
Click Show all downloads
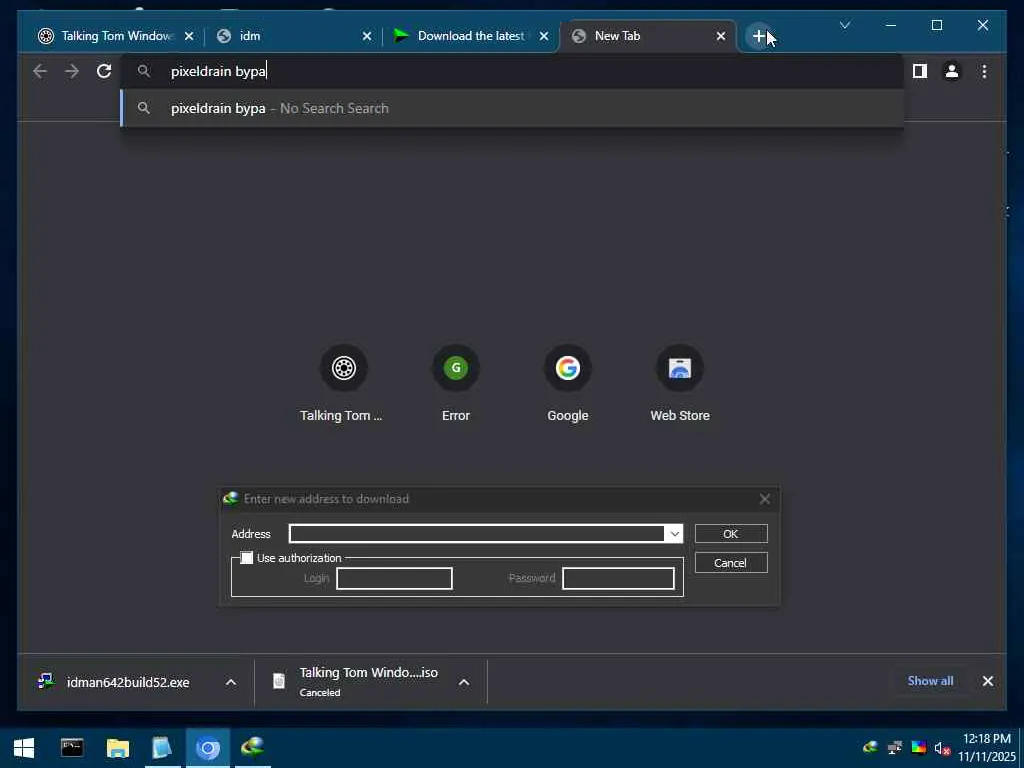pyautogui.click(x=930, y=680)
